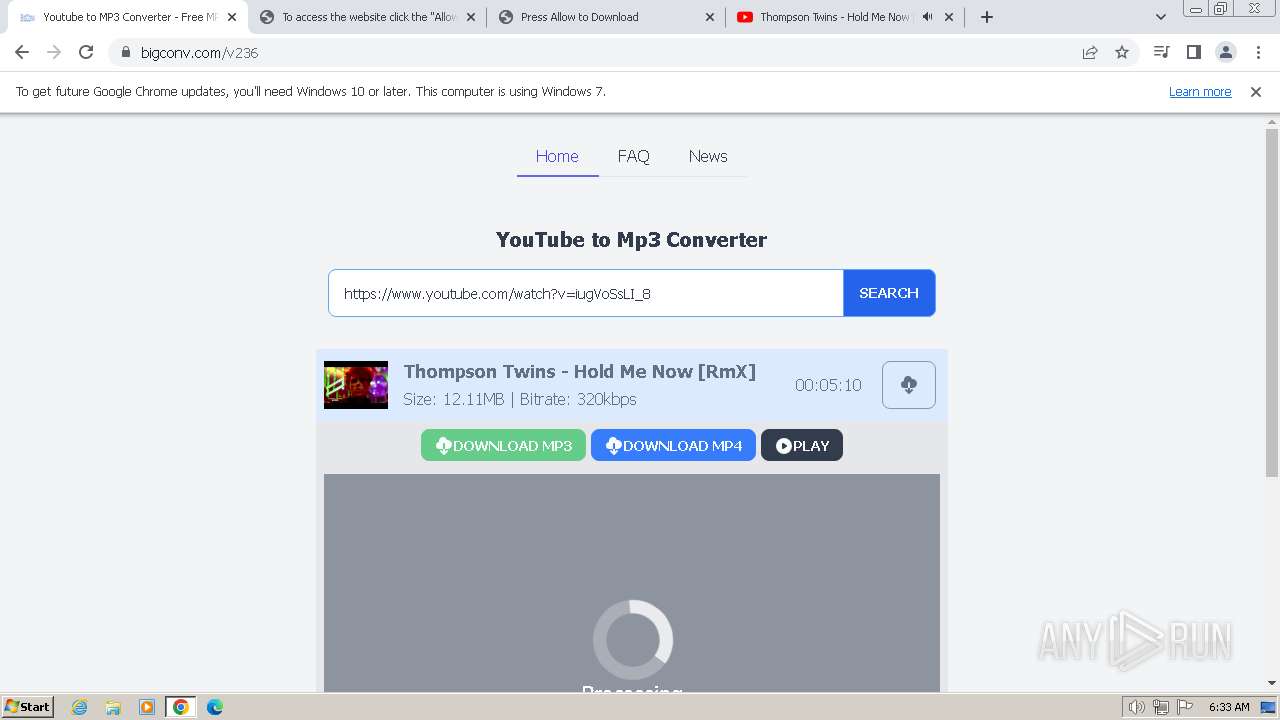Share this page via the share icon
Screen dimensions: 1280x720
click(1090, 52)
